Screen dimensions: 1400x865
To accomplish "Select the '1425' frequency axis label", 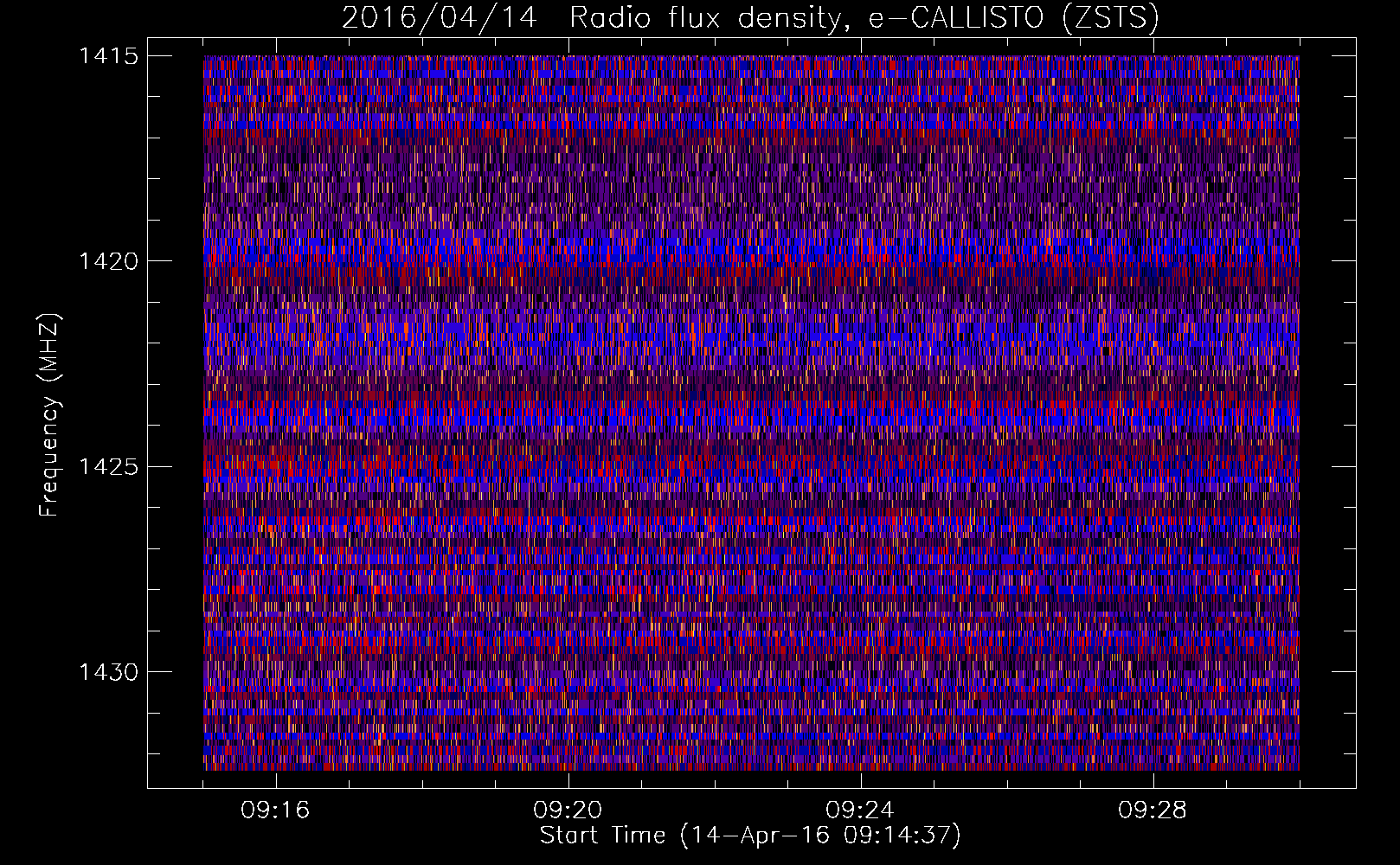I will pos(108,467).
